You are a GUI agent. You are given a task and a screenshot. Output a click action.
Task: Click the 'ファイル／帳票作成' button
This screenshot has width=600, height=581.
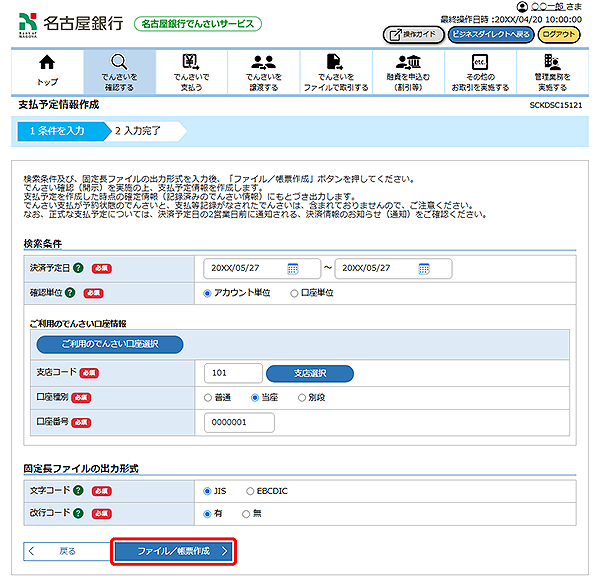click(x=173, y=551)
